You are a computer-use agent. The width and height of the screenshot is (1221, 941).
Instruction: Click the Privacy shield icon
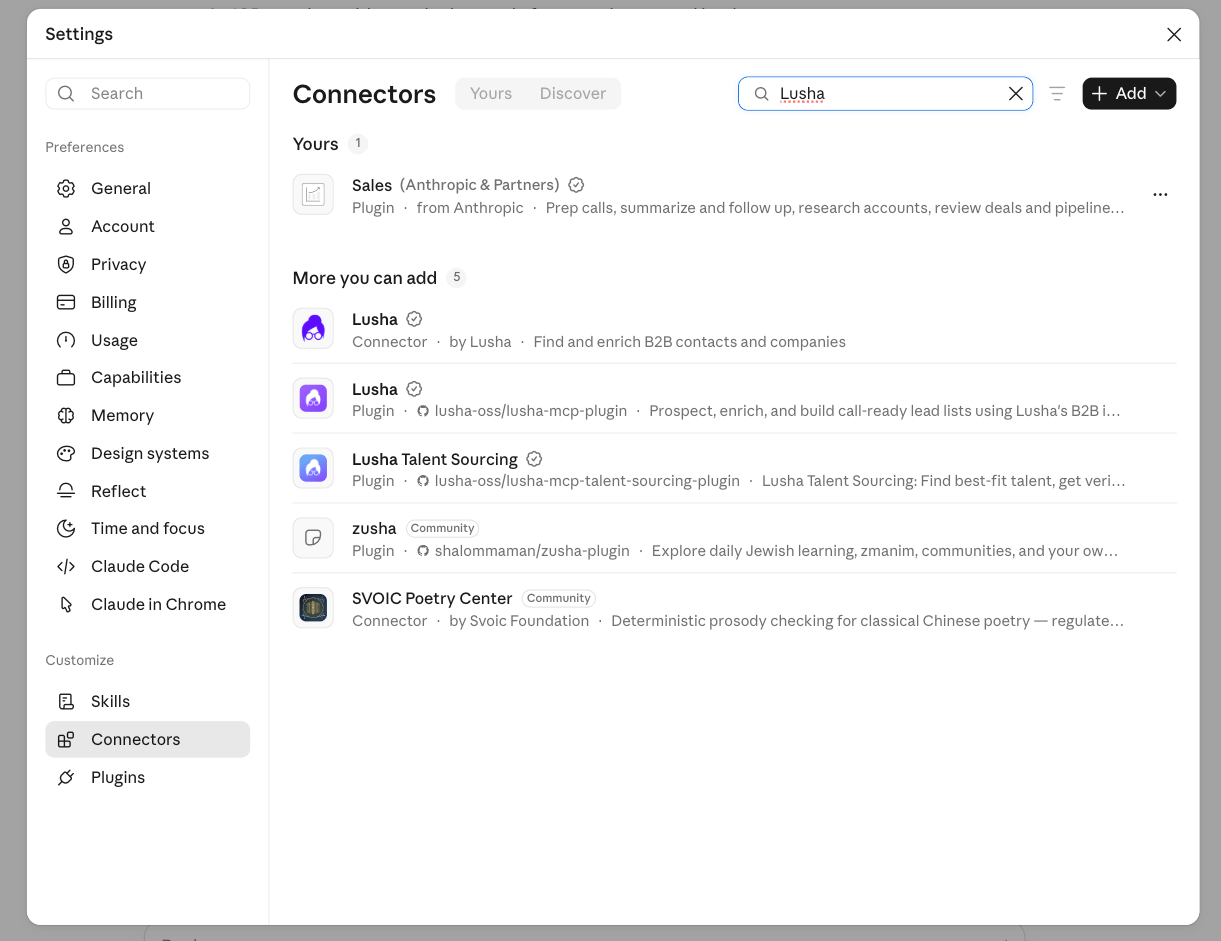66,264
